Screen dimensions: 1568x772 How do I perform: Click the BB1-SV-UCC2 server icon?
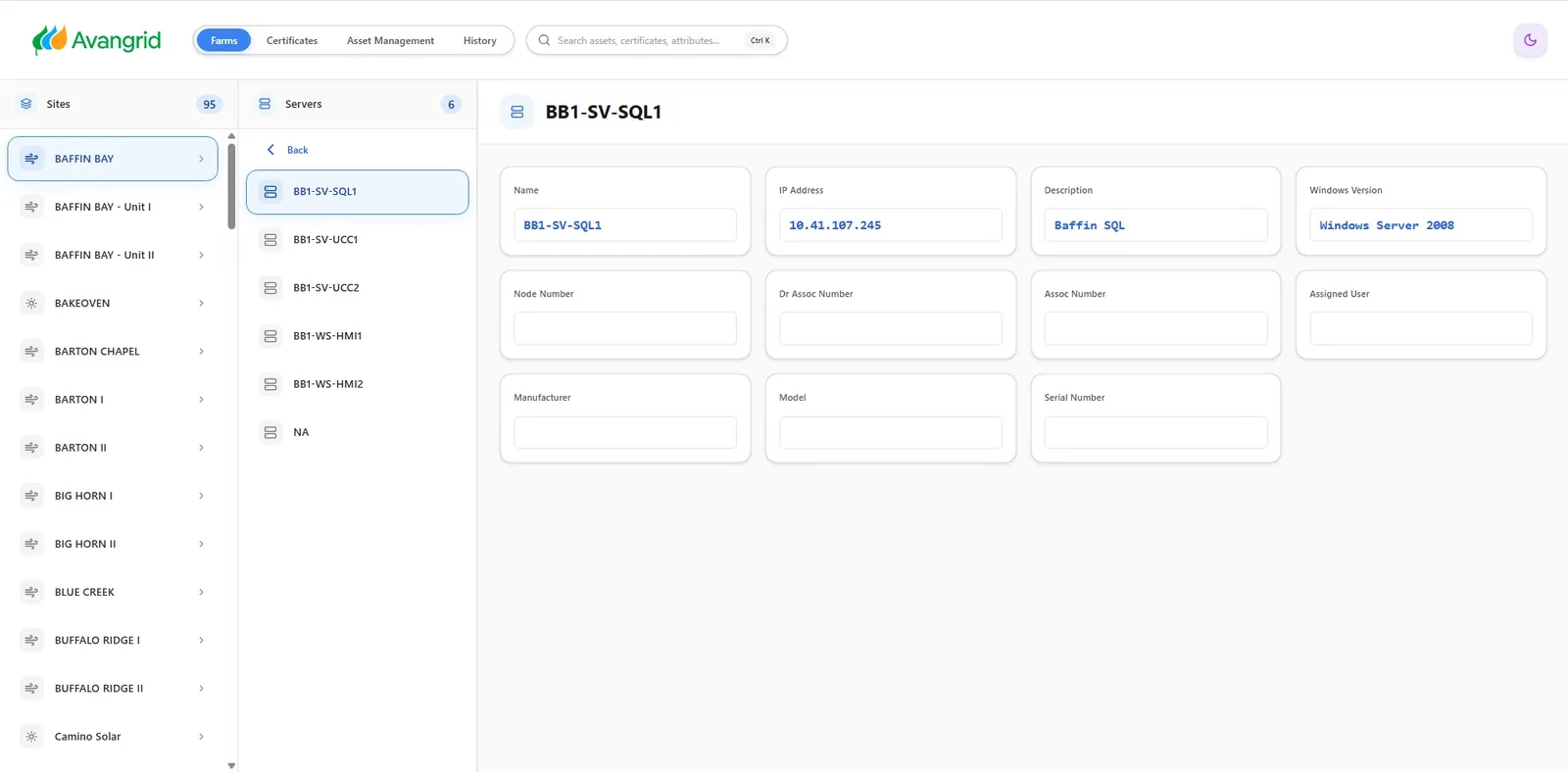pyautogui.click(x=270, y=288)
